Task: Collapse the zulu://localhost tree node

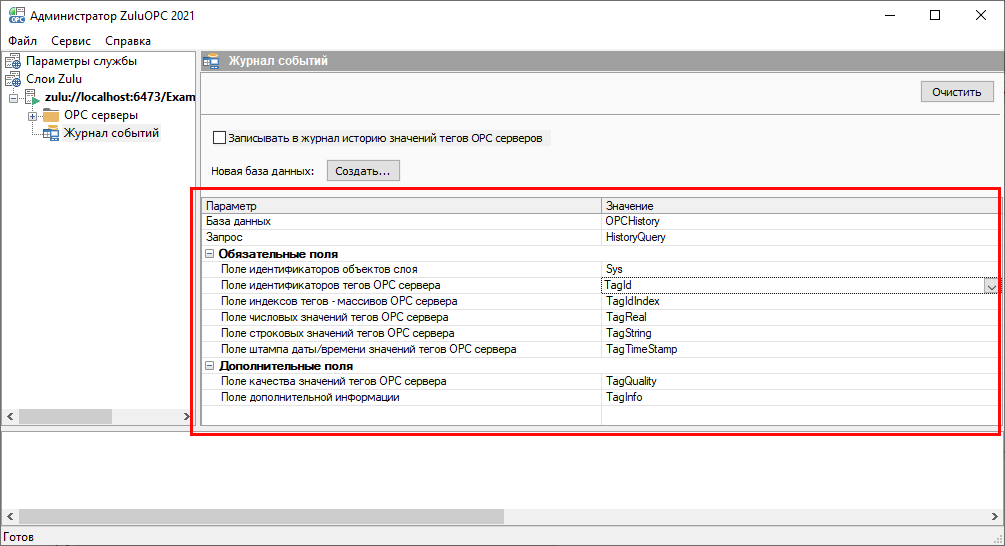Action: click(13, 98)
